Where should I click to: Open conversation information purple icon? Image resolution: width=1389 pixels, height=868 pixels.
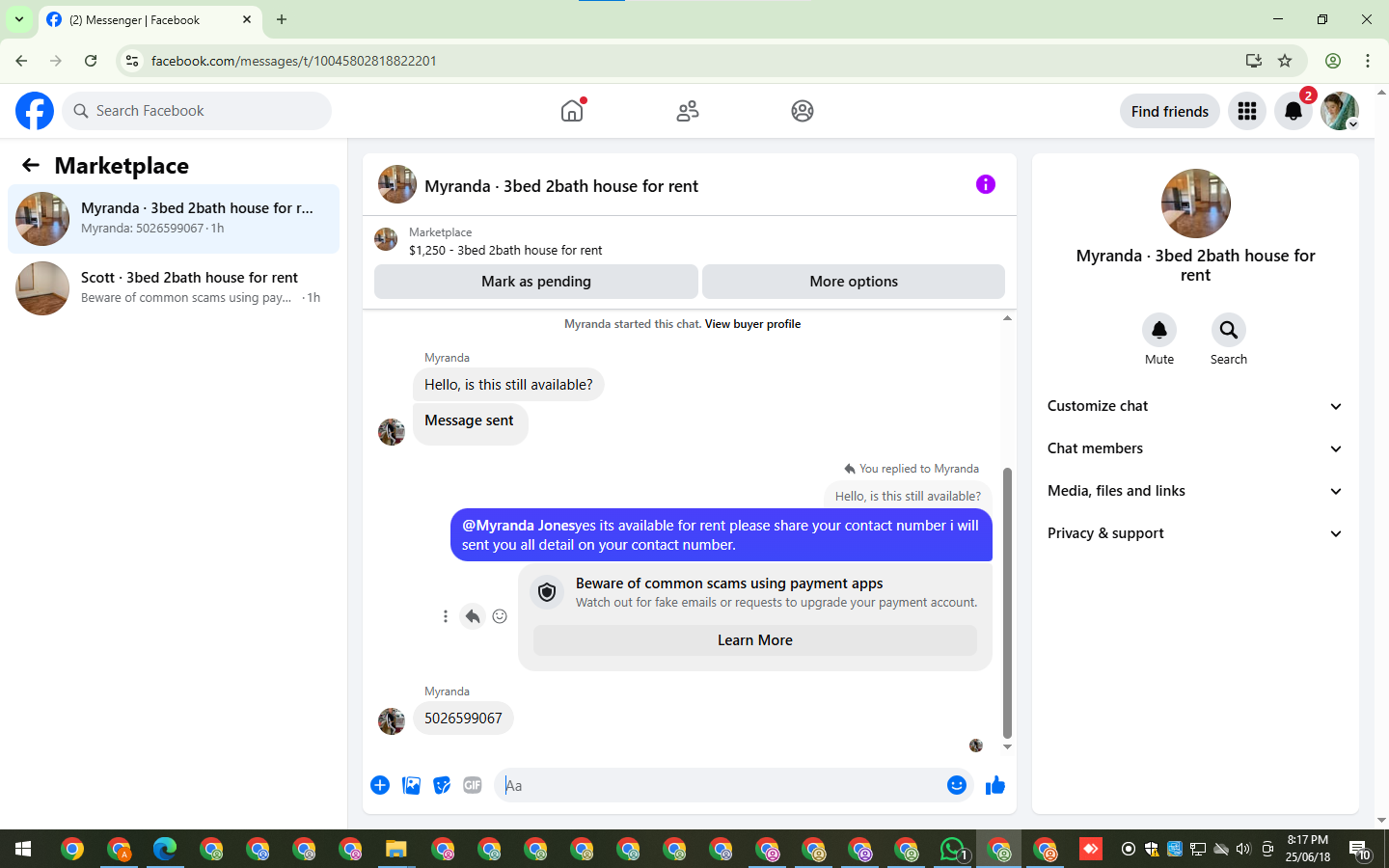(985, 184)
